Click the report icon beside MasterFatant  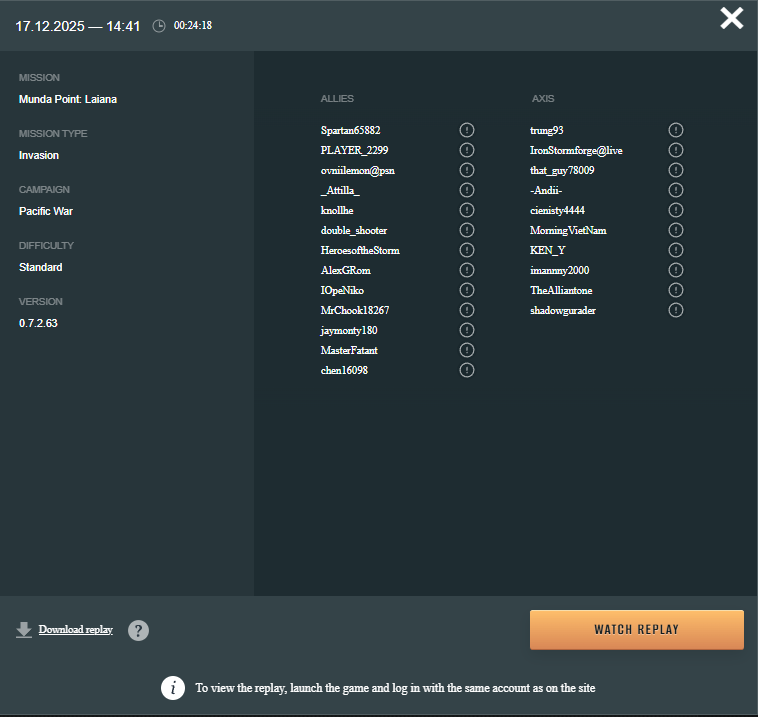pos(467,350)
